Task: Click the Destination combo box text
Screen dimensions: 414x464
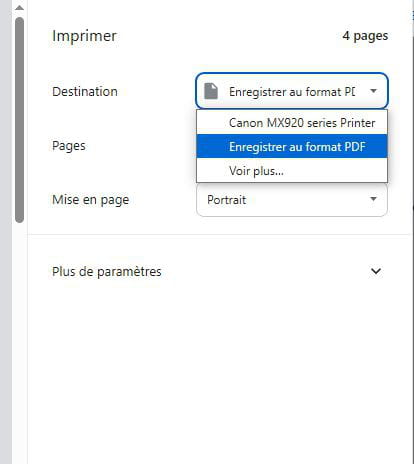Action: click(292, 92)
